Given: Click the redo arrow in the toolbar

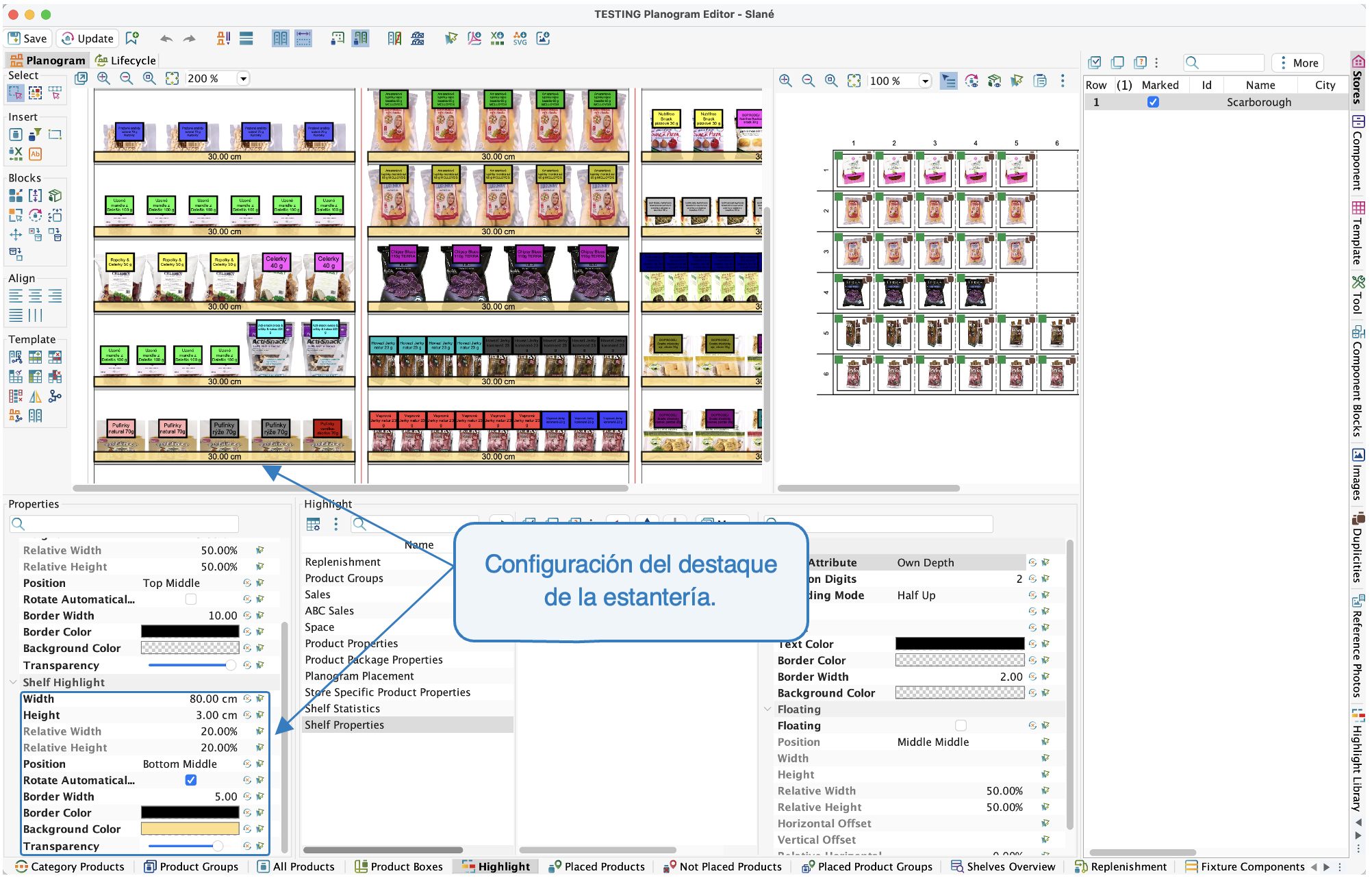Looking at the screenshot, I should point(190,38).
